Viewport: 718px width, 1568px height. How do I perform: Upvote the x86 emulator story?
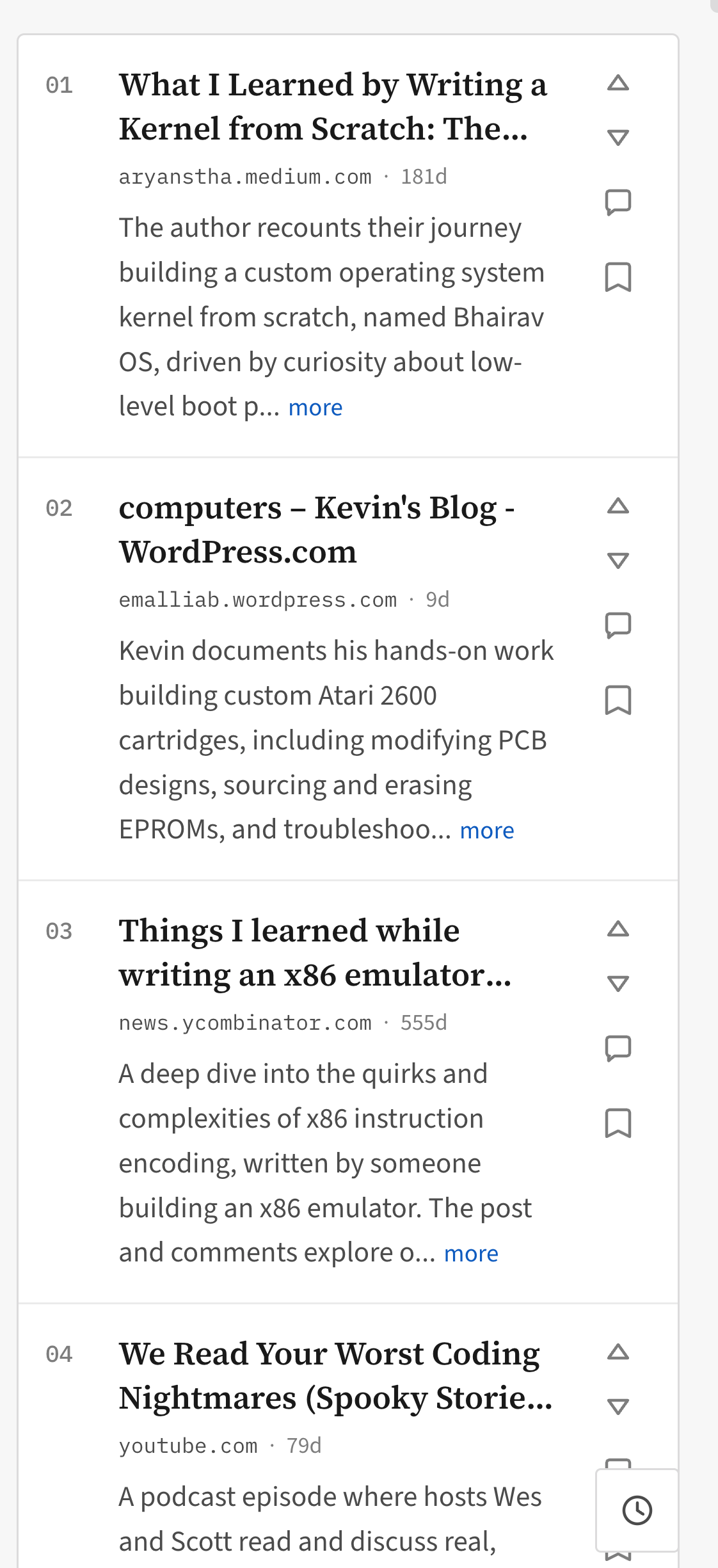pos(619,930)
